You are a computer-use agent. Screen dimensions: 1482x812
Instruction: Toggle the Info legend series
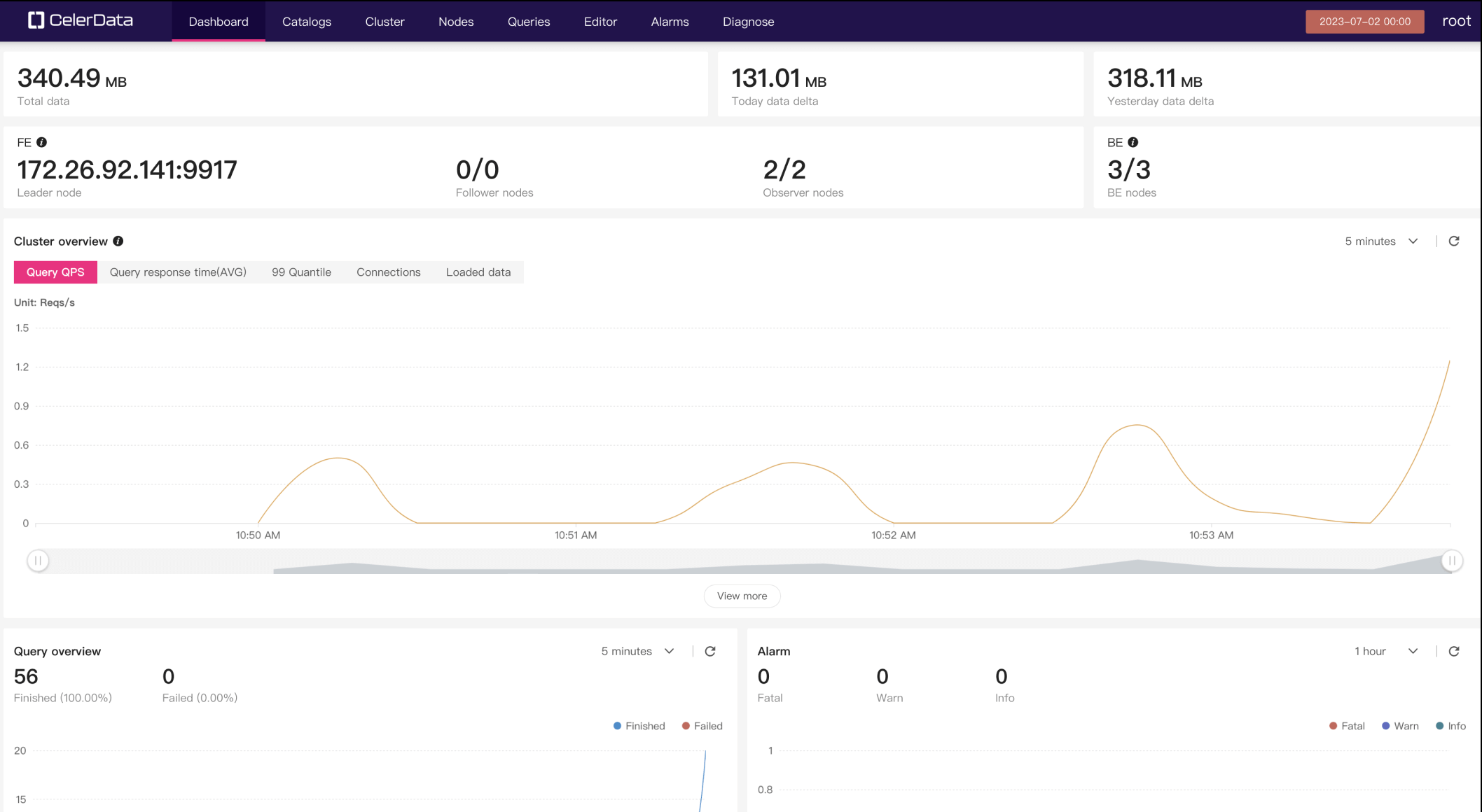pyautogui.click(x=1450, y=726)
